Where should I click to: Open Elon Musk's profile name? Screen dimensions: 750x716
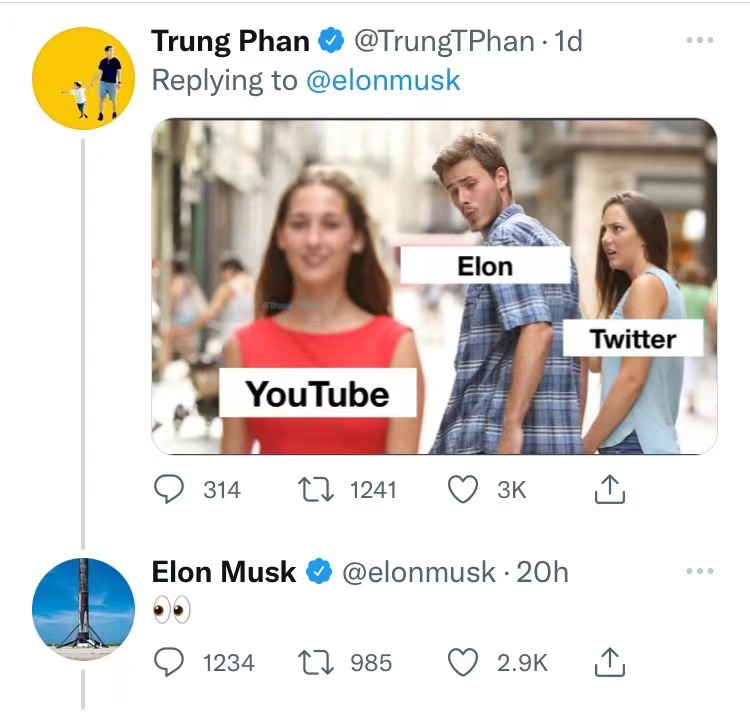tap(223, 572)
